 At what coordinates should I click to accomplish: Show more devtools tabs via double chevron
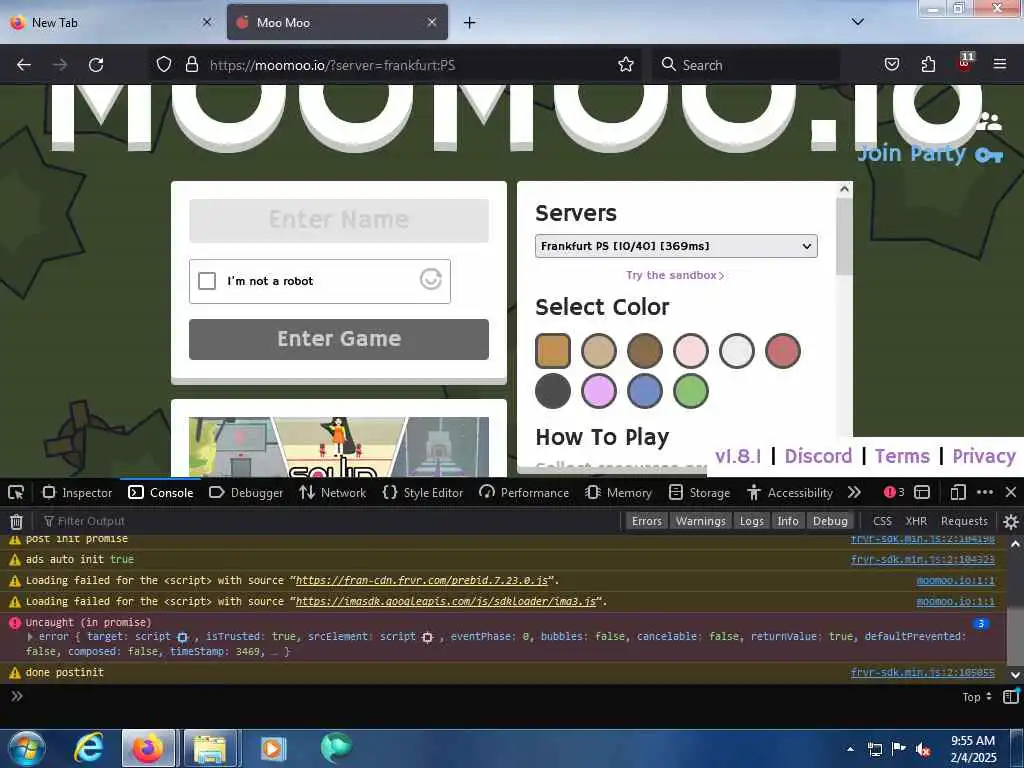pos(854,492)
